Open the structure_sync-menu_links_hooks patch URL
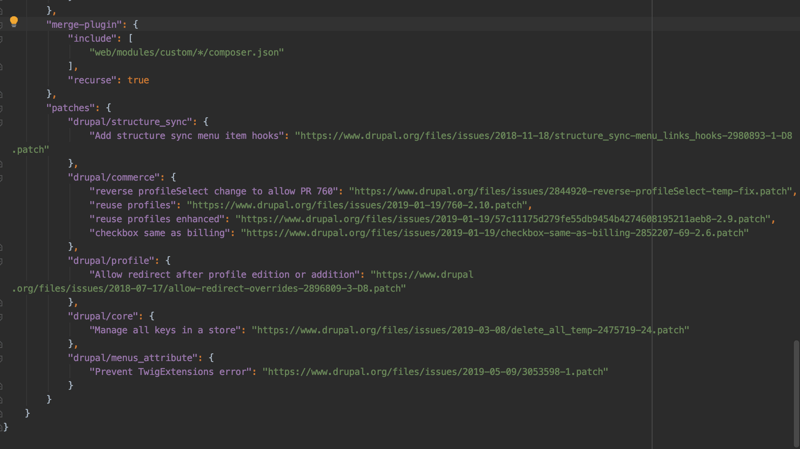 point(544,136)
